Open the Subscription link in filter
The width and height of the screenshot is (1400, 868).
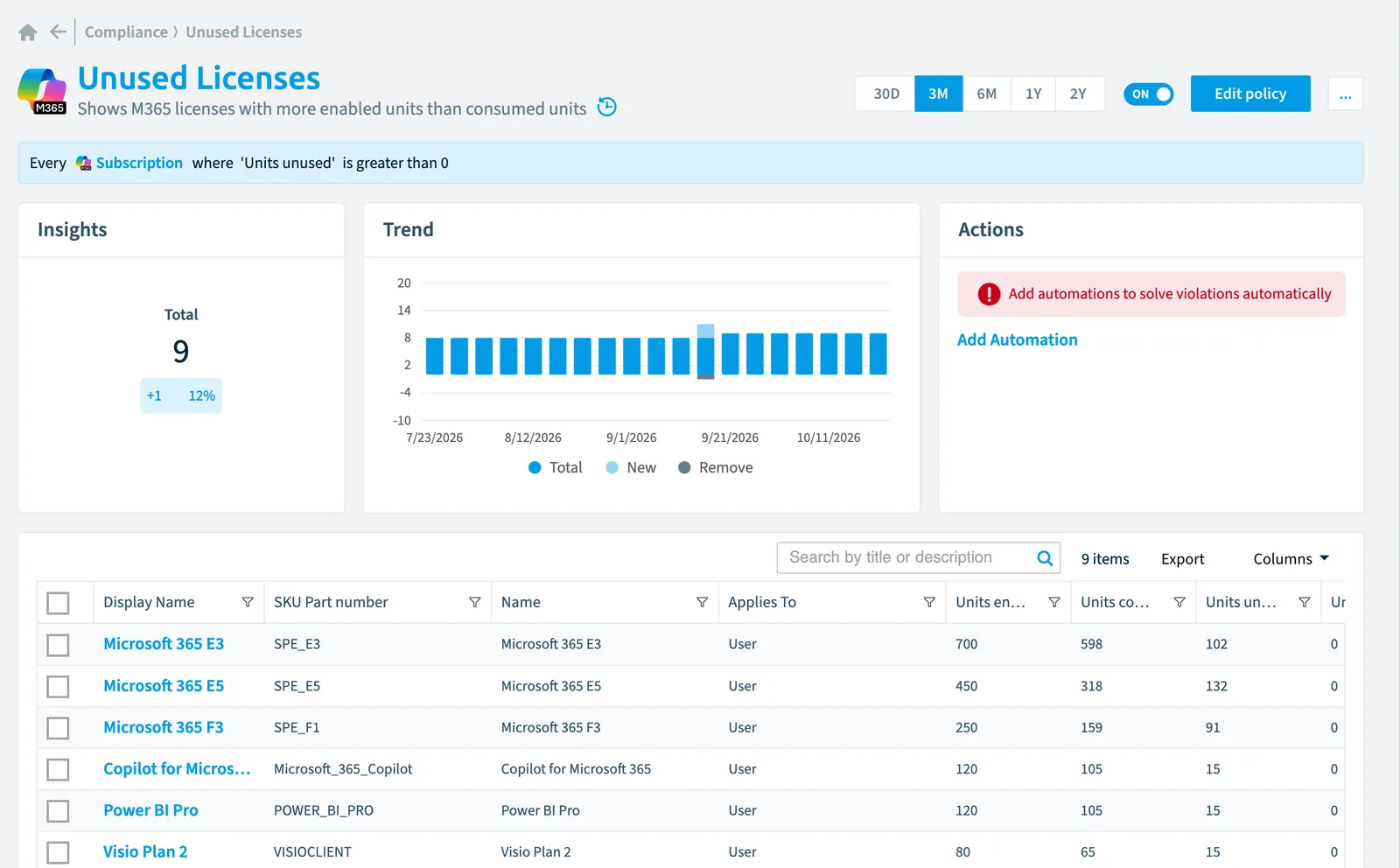(x=139, y=163)
